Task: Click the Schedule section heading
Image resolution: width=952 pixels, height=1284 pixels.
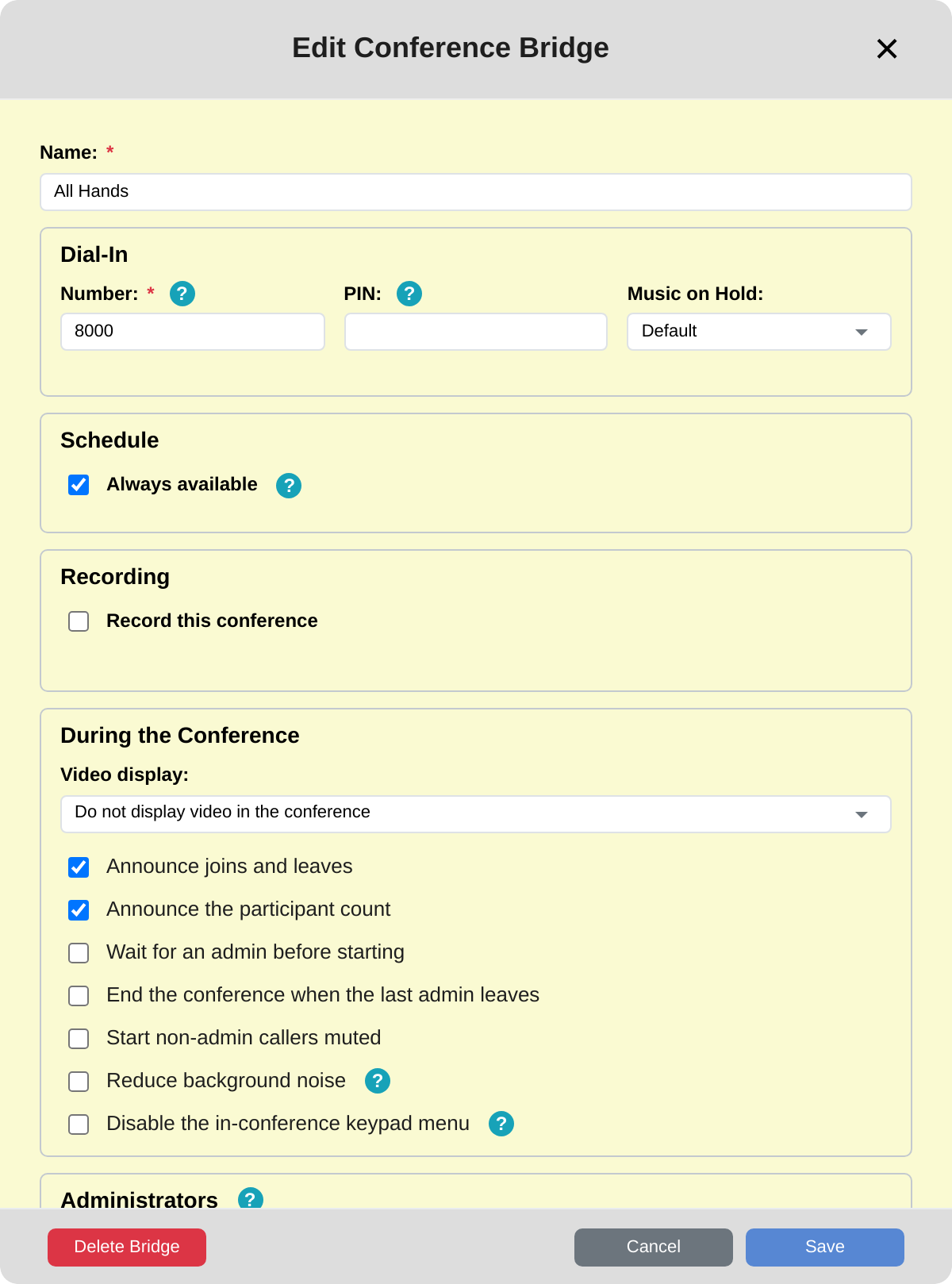Action: click(109, 440)
